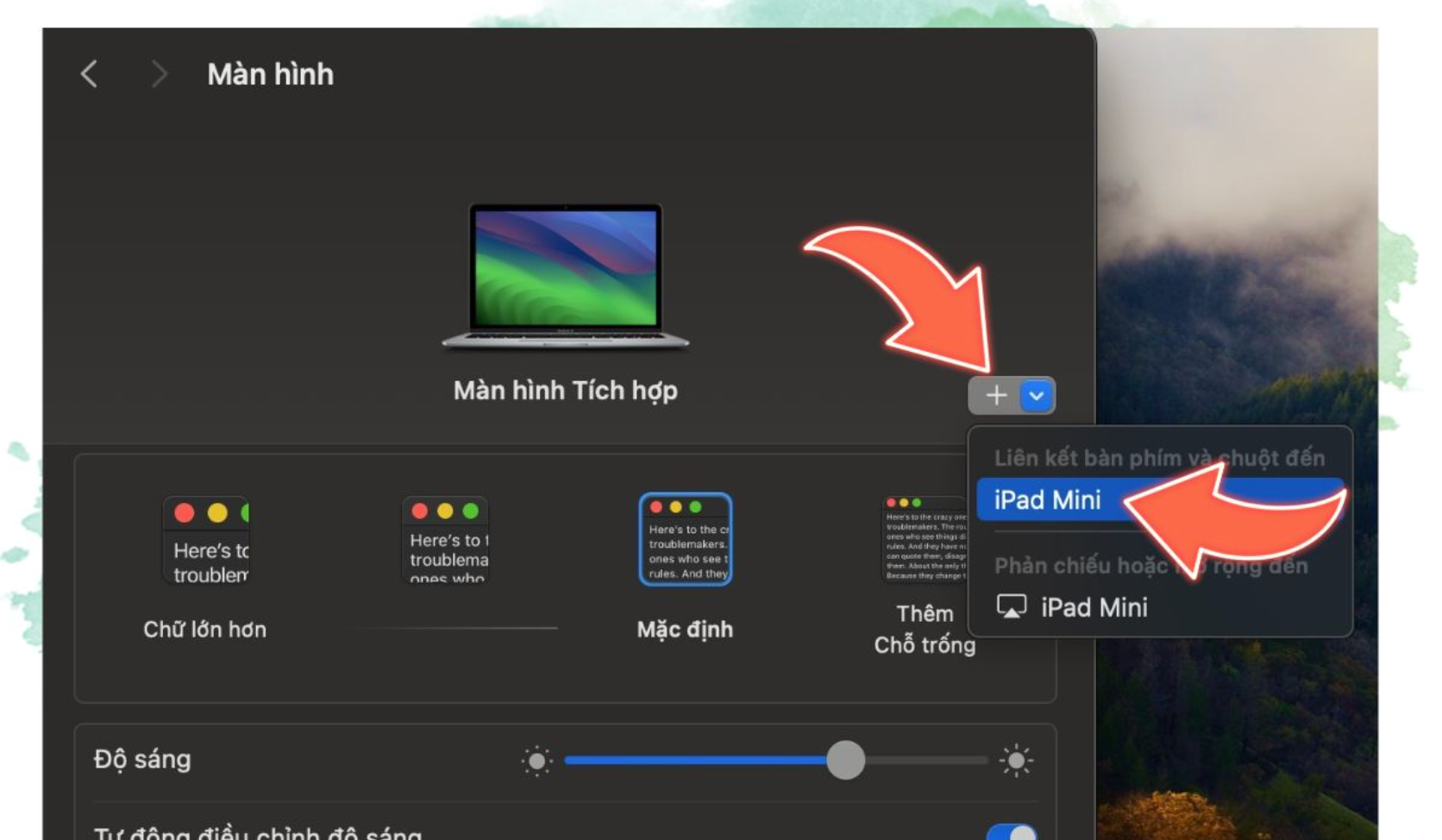The image size is (1442, 840).
Task: Choose iPad Mini text under mirror or extend
Action: tap(1094, 607)
